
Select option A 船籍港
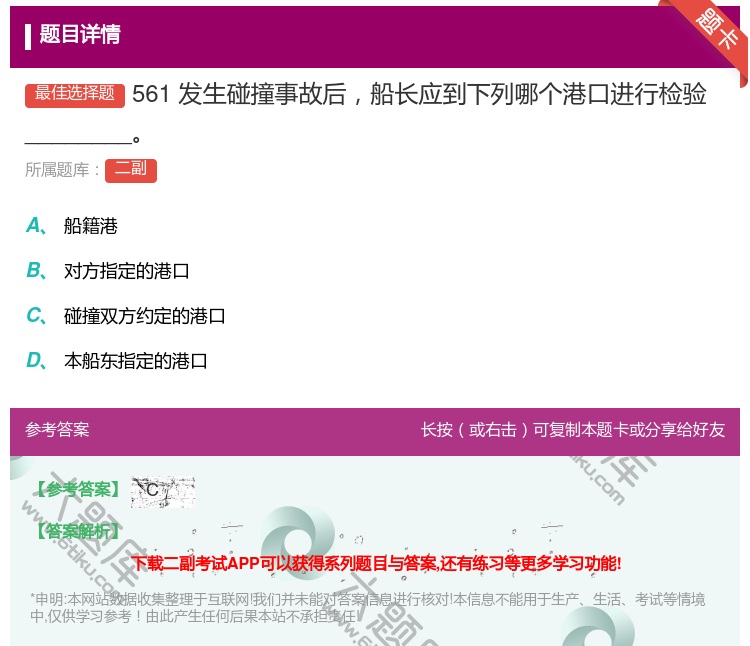(x=90, y=226)
